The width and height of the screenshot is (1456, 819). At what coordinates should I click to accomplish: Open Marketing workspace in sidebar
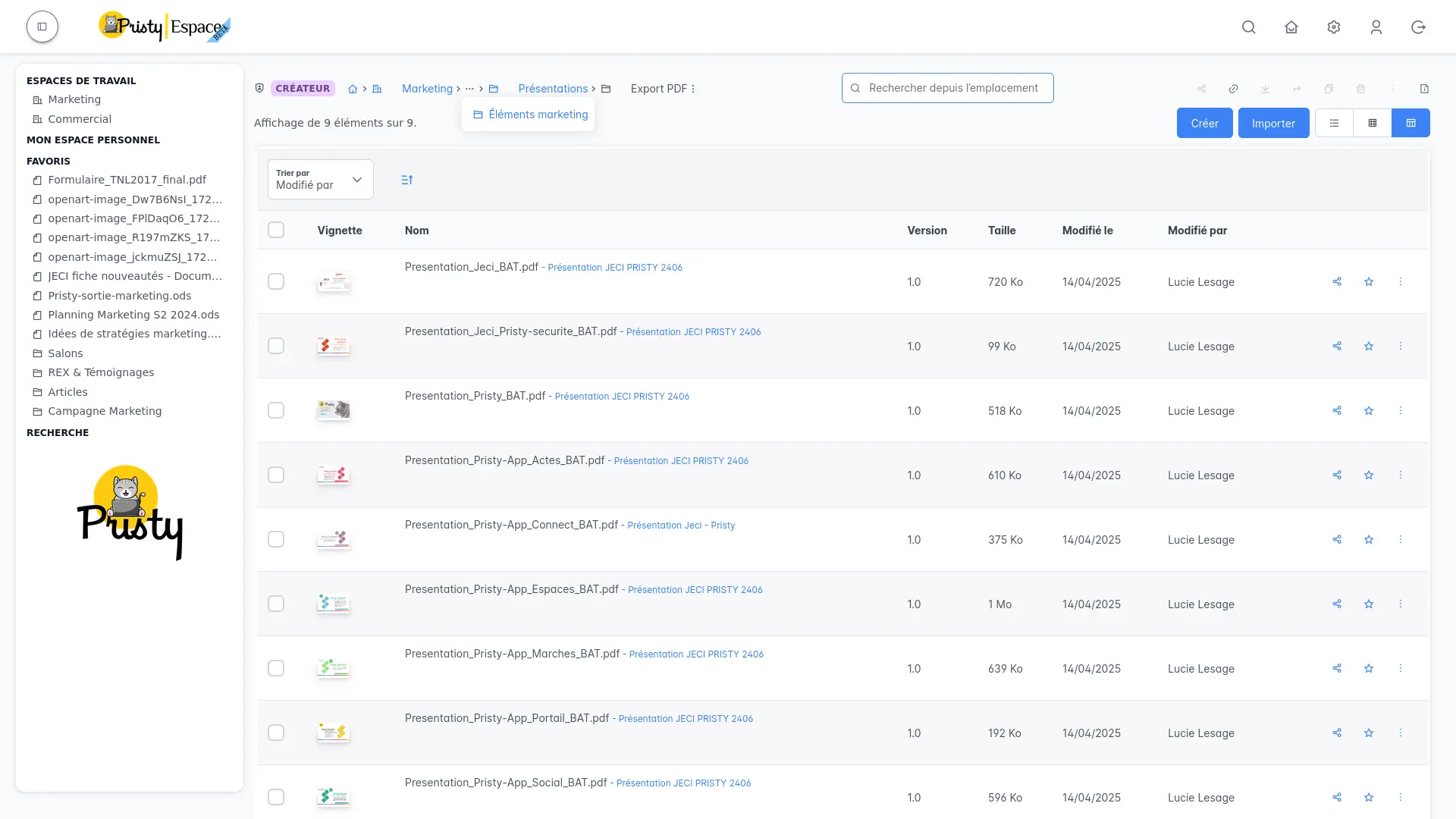[x=74, y=99]
